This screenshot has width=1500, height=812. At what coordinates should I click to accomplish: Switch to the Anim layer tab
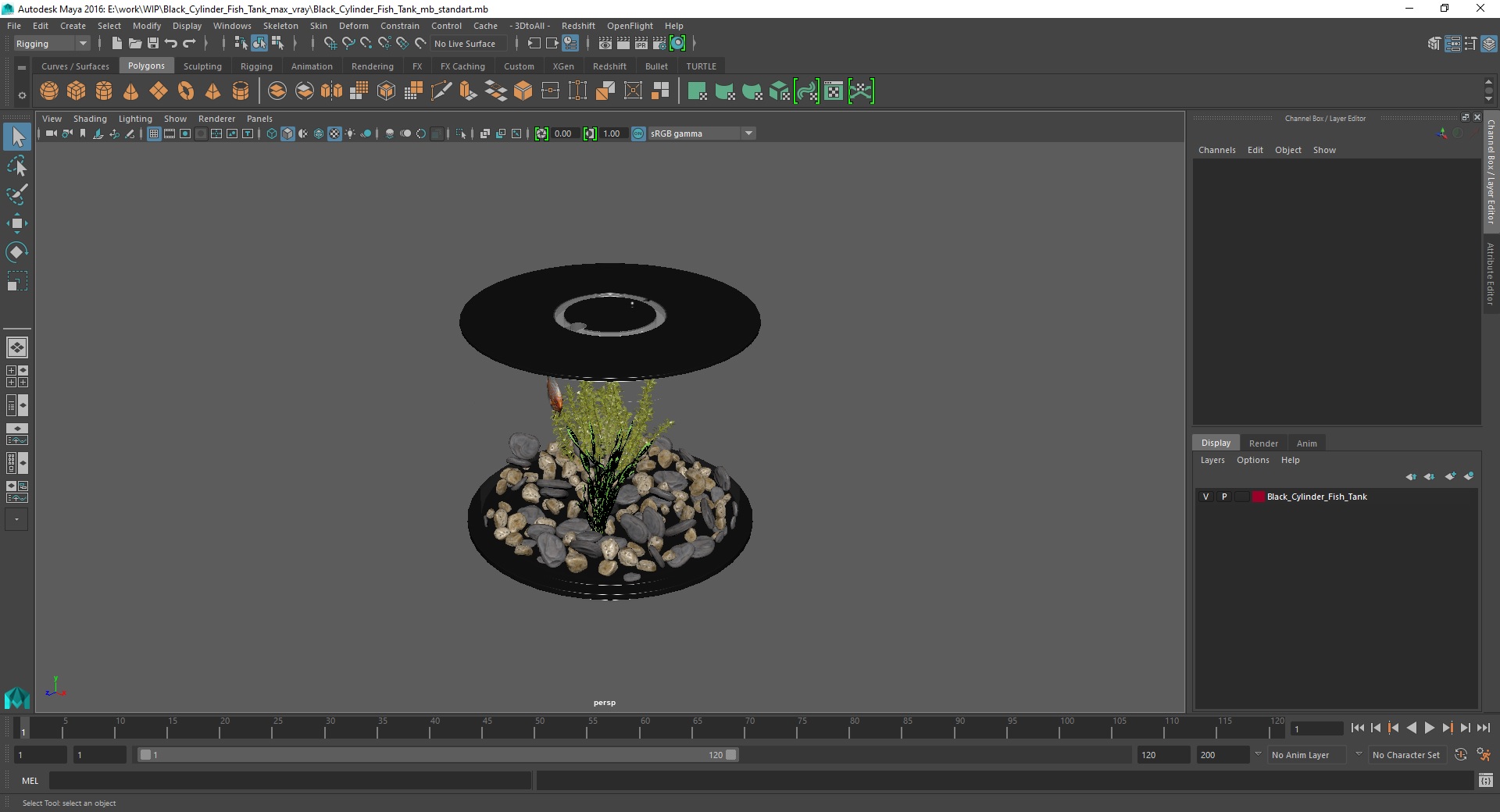(x=1306, y=443)
